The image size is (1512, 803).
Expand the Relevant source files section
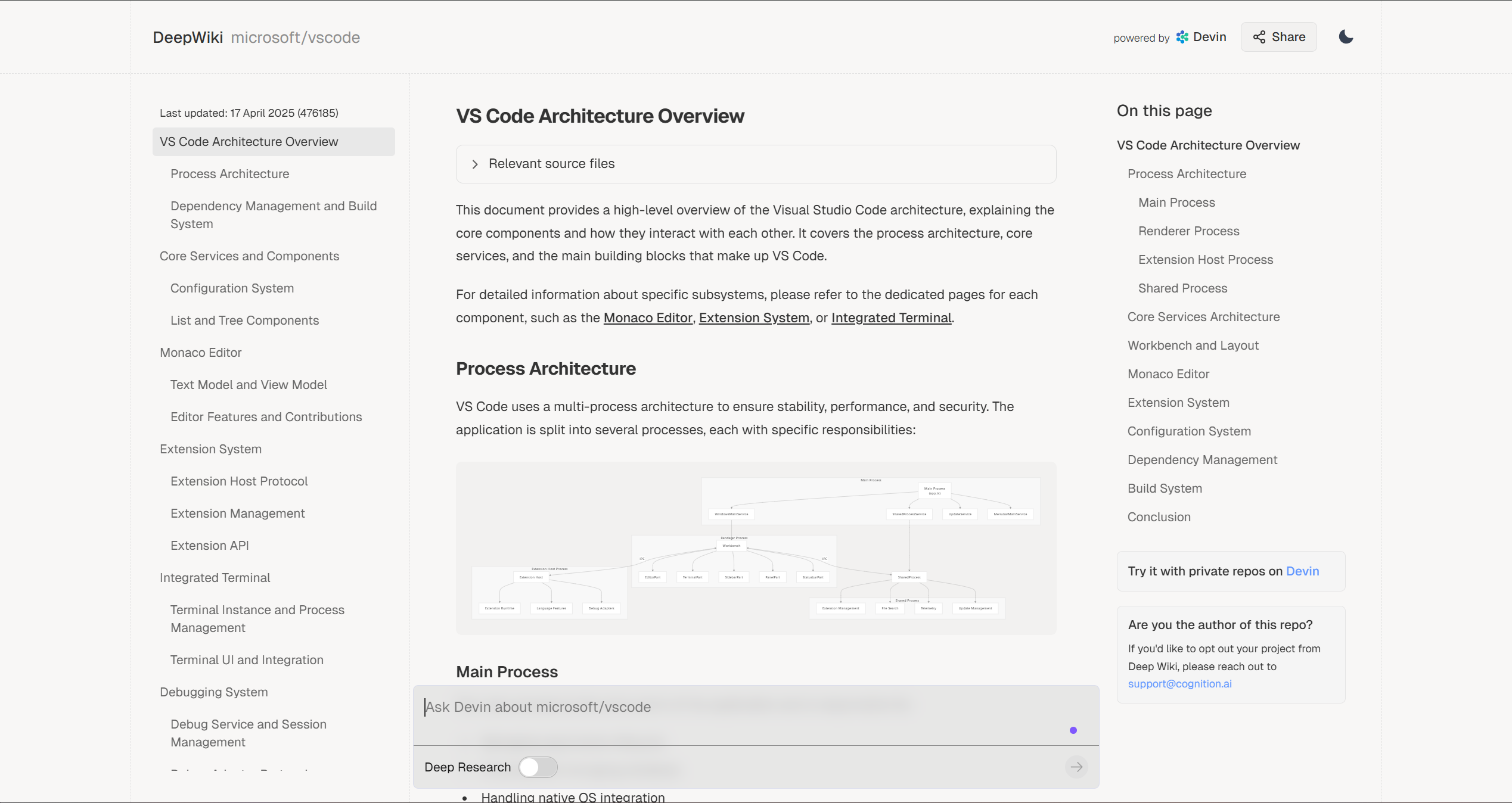[552, 164]
